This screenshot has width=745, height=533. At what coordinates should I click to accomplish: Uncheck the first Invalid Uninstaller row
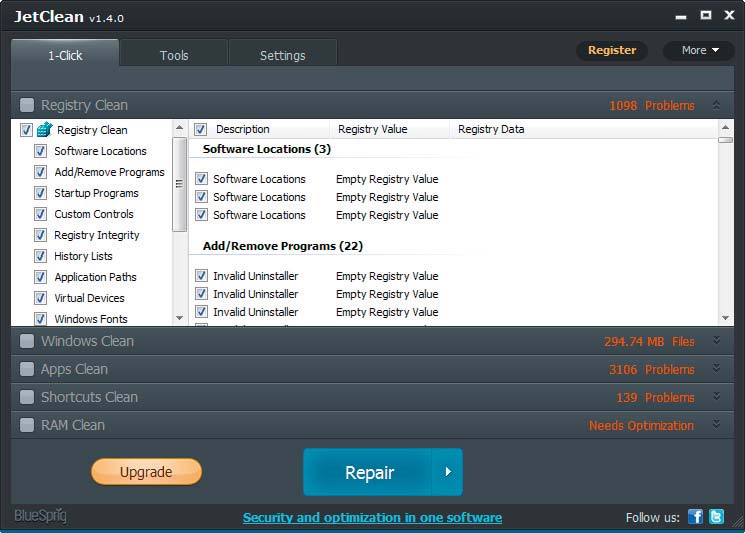201,276
